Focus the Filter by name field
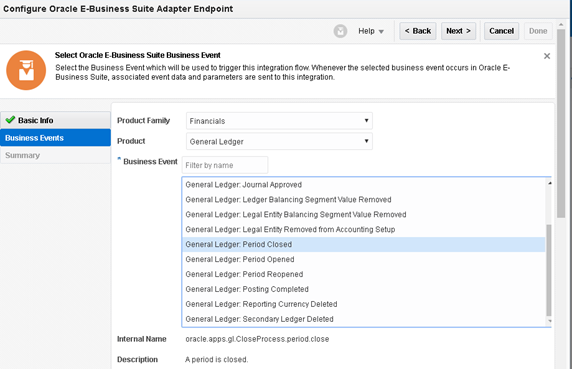Viewport: 572px width, 369px height. click(x=225, y=165)
